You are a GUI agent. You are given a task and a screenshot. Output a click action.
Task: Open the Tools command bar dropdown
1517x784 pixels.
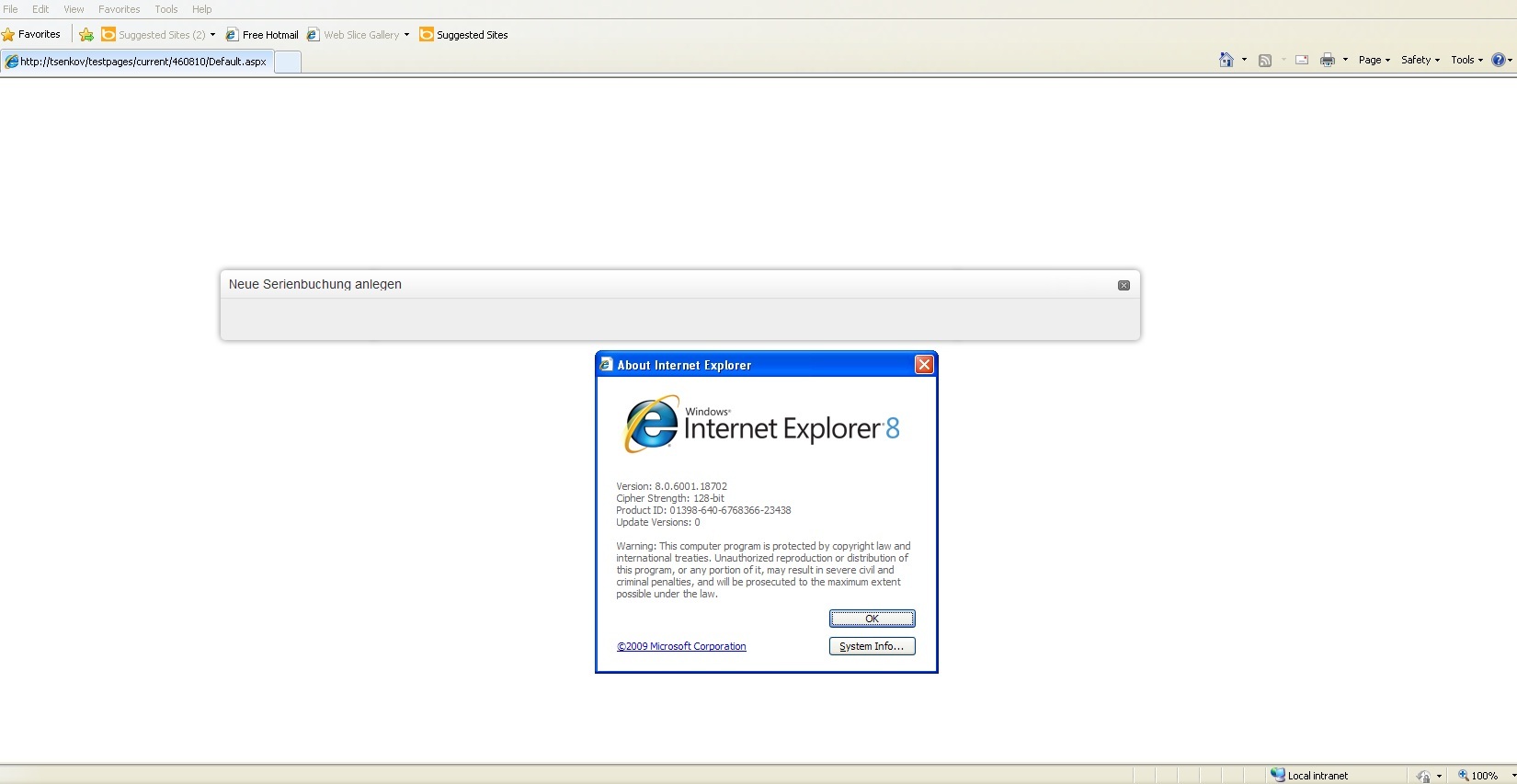click(x=1466, y=60)
